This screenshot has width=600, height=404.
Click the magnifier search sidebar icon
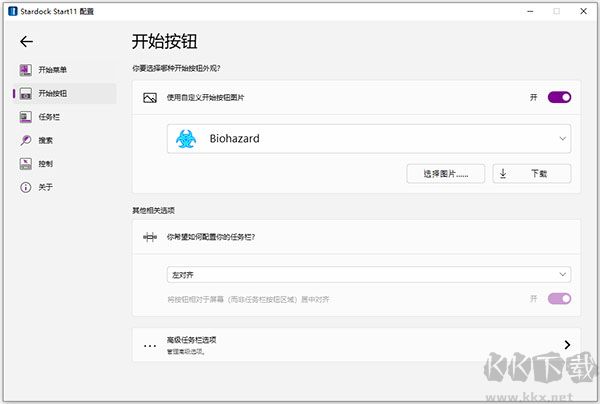26,140
